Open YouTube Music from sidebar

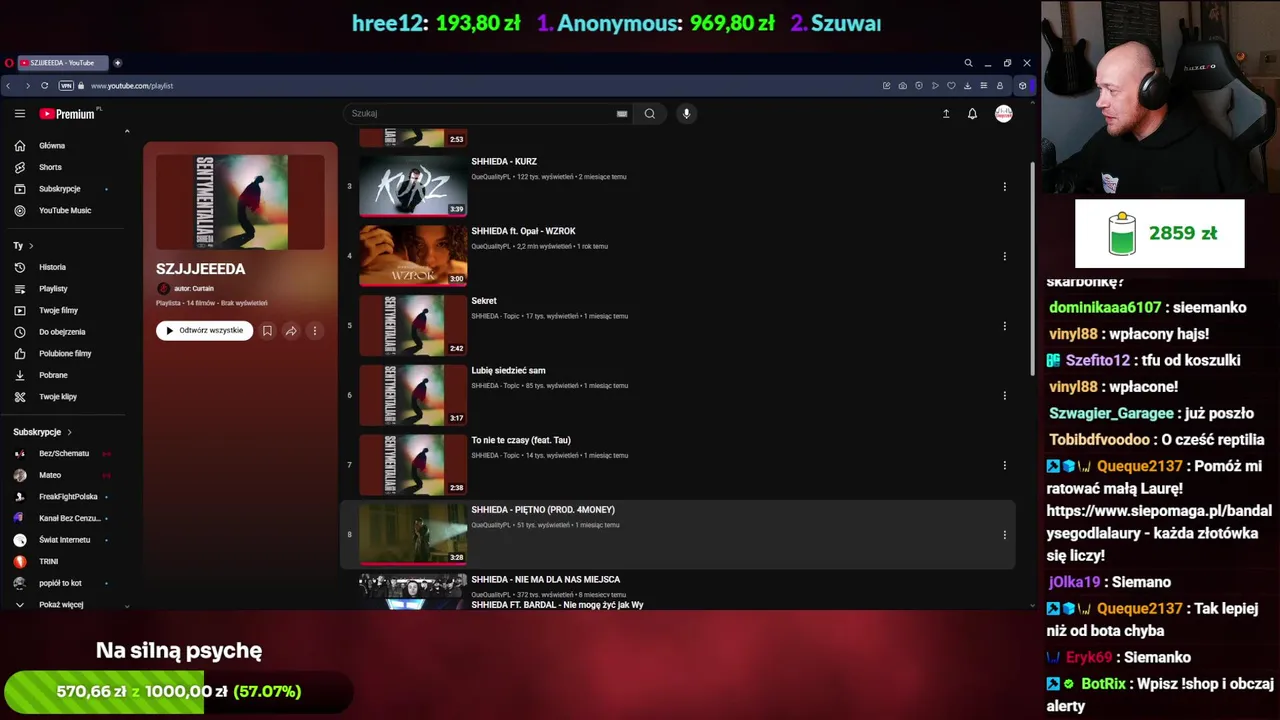point(65,211)
